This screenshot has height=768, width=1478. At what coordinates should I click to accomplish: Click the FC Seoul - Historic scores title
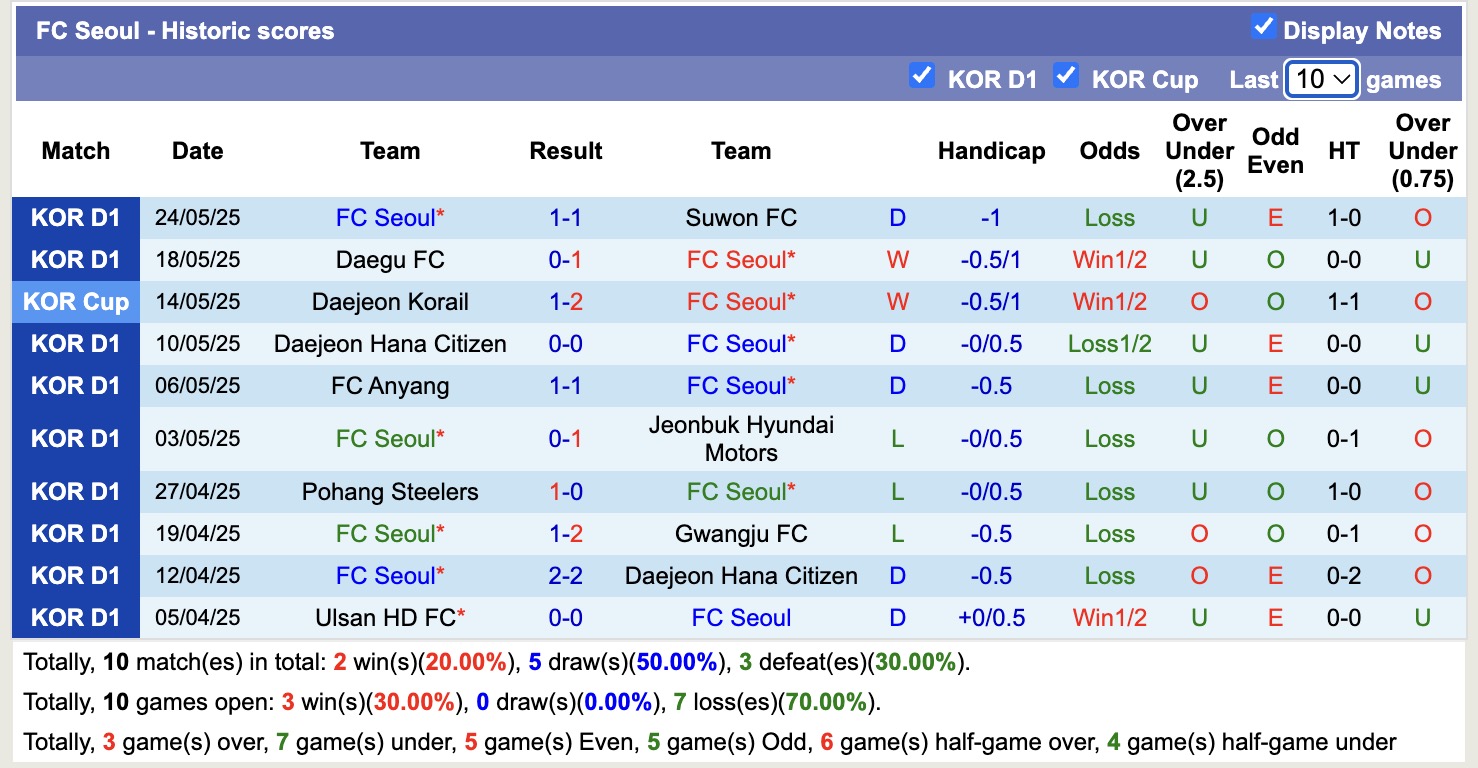point(185,30)
